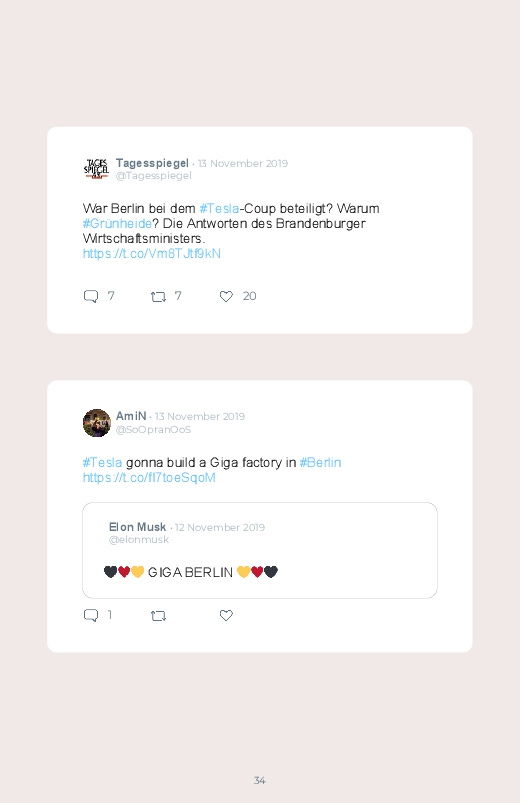This screenshot has width=520, height=803.
Task: Click the reply icon on Tagesspiegel tweet
Action: 91,297
